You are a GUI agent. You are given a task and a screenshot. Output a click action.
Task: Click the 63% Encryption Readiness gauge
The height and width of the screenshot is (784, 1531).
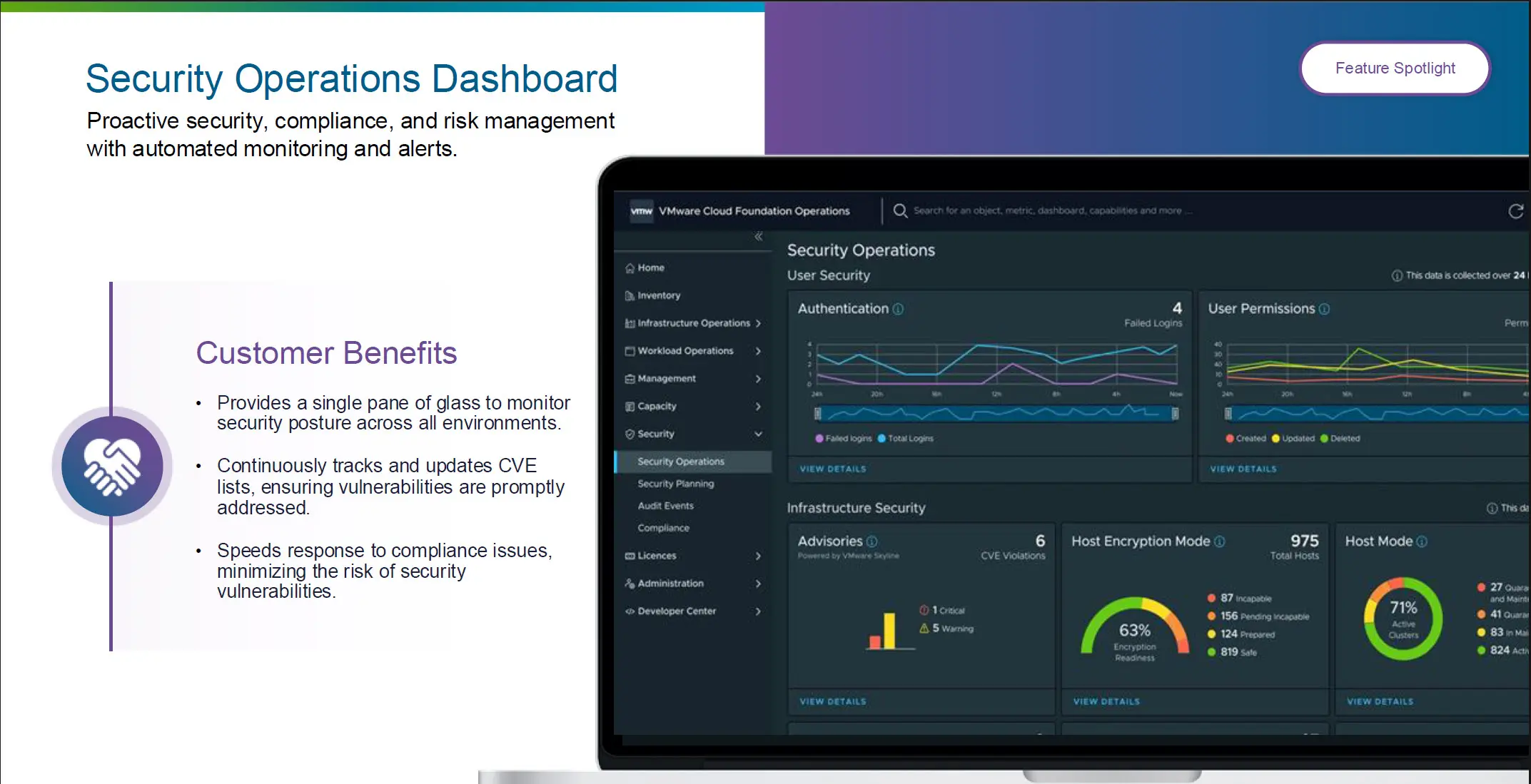(1135, 628)
